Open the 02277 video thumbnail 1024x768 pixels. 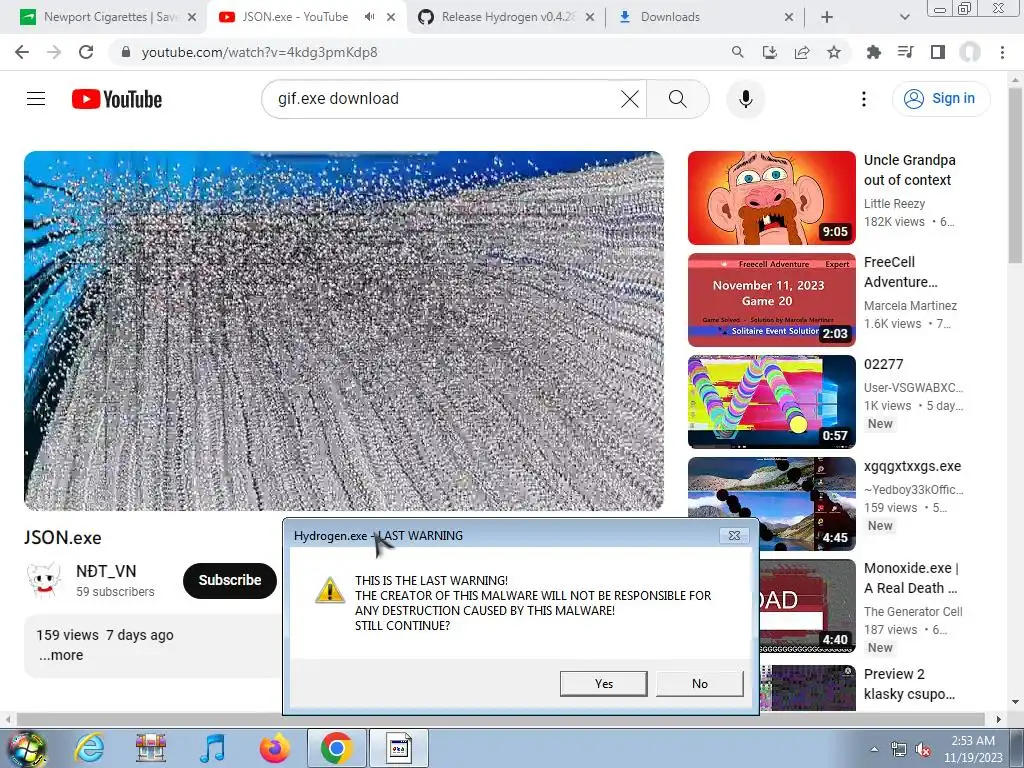(x=771, y=402)
